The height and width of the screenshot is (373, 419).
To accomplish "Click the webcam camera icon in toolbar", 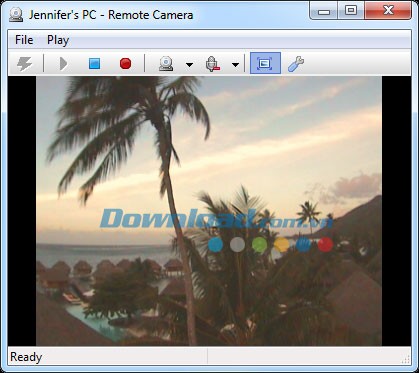I will pos(166,63).
